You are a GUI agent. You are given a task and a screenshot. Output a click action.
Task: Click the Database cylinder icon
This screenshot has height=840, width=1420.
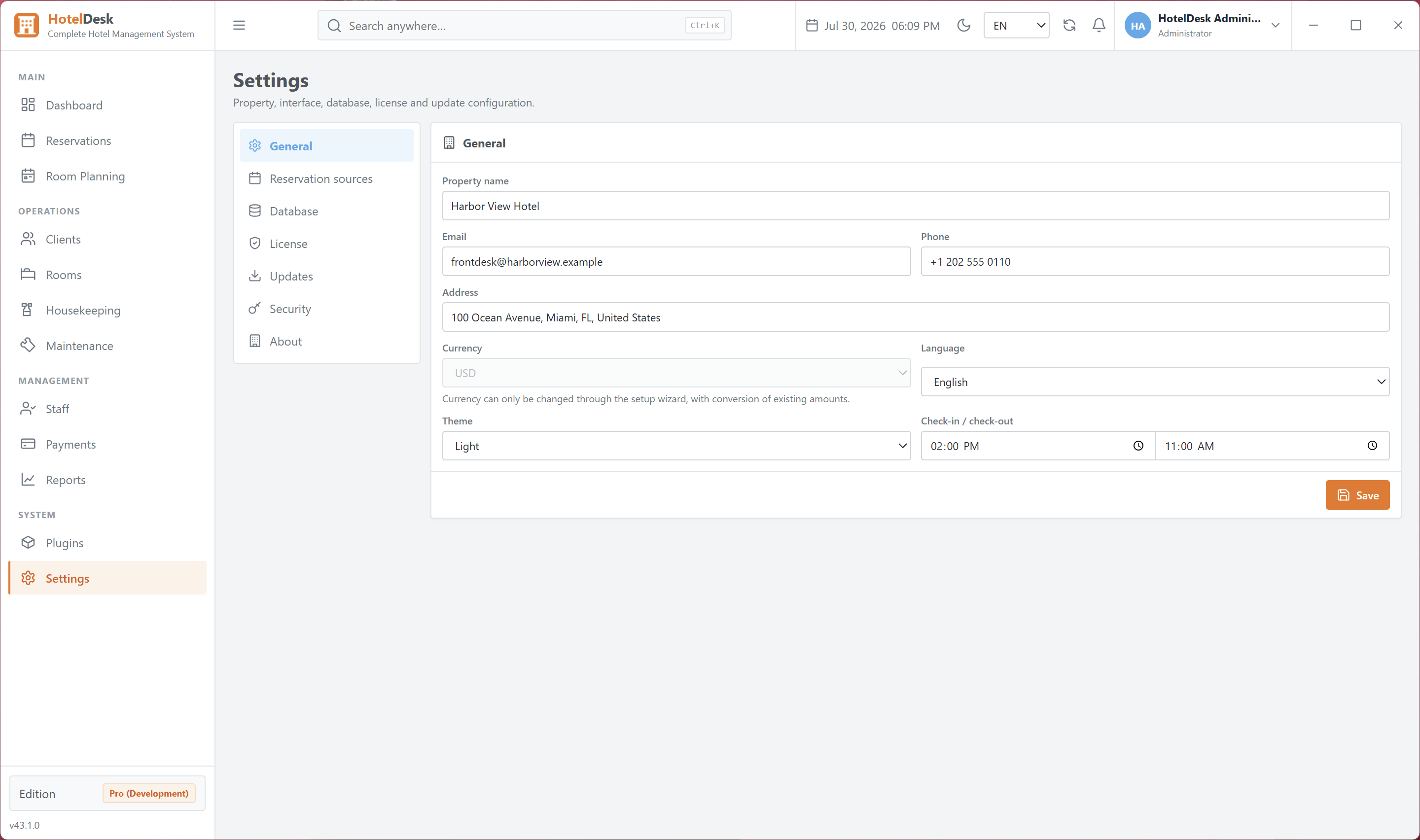coord(255,210)
